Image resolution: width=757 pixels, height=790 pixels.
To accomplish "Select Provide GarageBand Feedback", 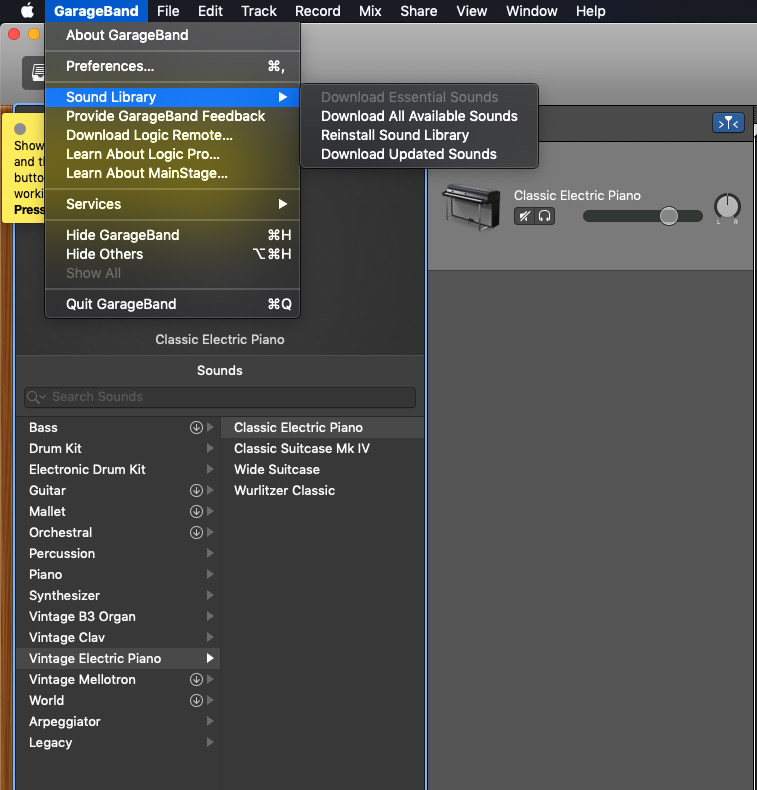I will click(x=172, y=116).
